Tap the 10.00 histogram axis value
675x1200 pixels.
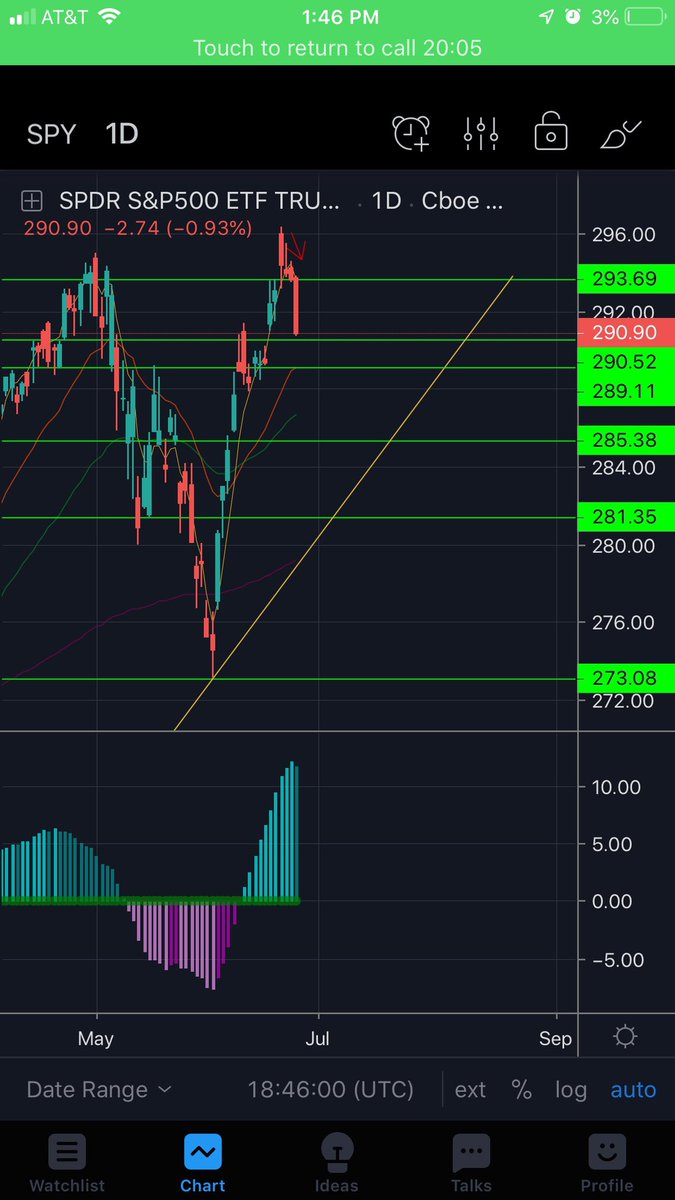click(x=616, y=787)
